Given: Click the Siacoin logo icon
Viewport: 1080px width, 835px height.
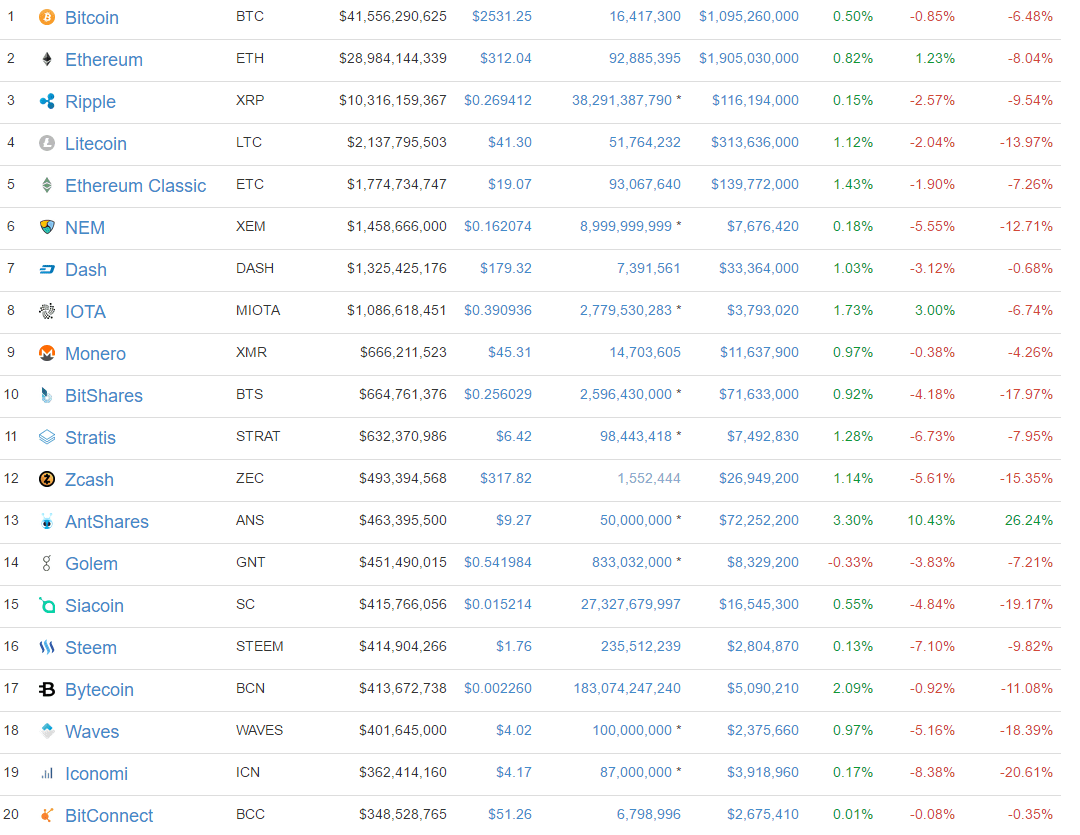Looking at the screenshot, I should click(x=47, y=606).
